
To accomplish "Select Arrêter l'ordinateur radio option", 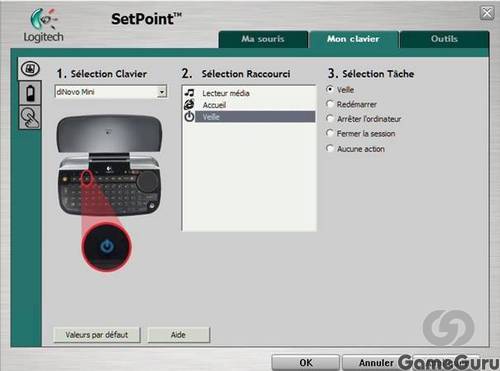I will click(x=330, y=119).
